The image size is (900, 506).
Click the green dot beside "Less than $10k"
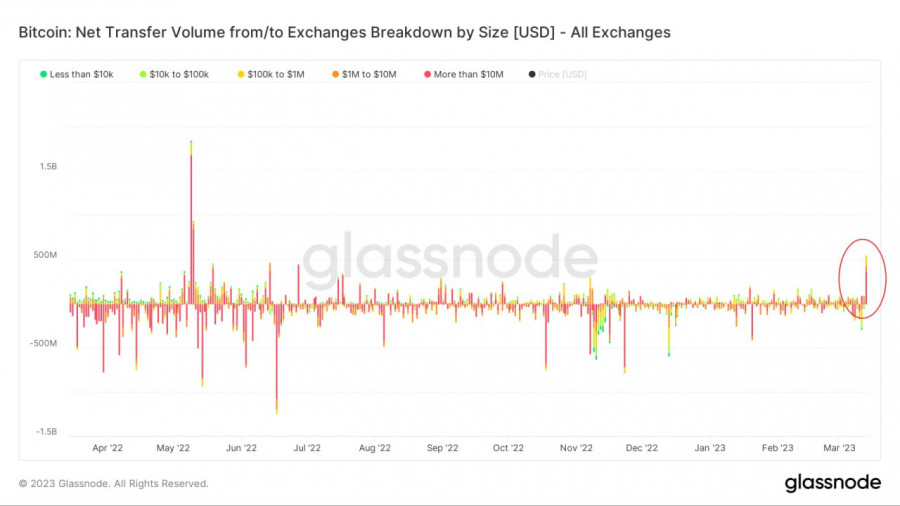coord(42,75)
